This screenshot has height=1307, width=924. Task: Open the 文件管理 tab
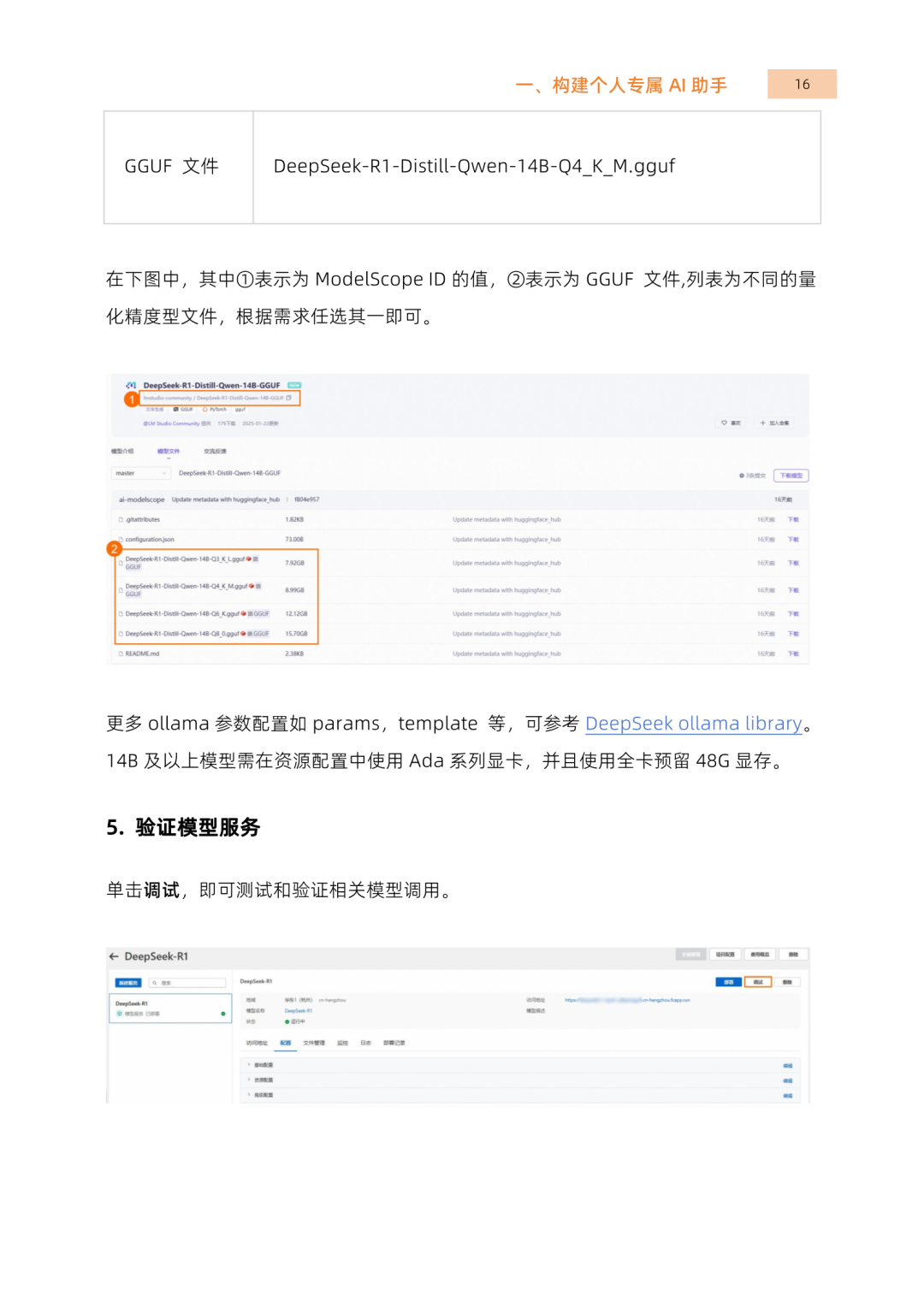[x=314, y=1043]
